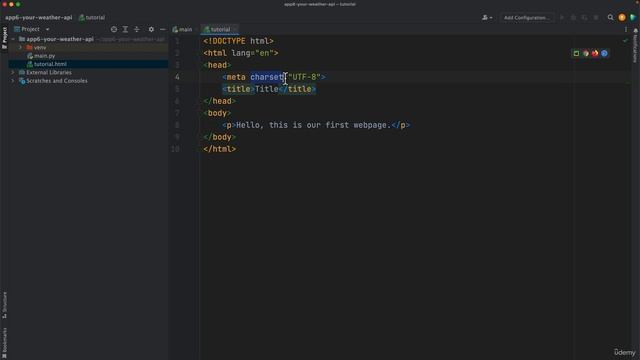Open Project panel gear options
The height and width of the screenshot is (360, 640).
click(151, 29)
